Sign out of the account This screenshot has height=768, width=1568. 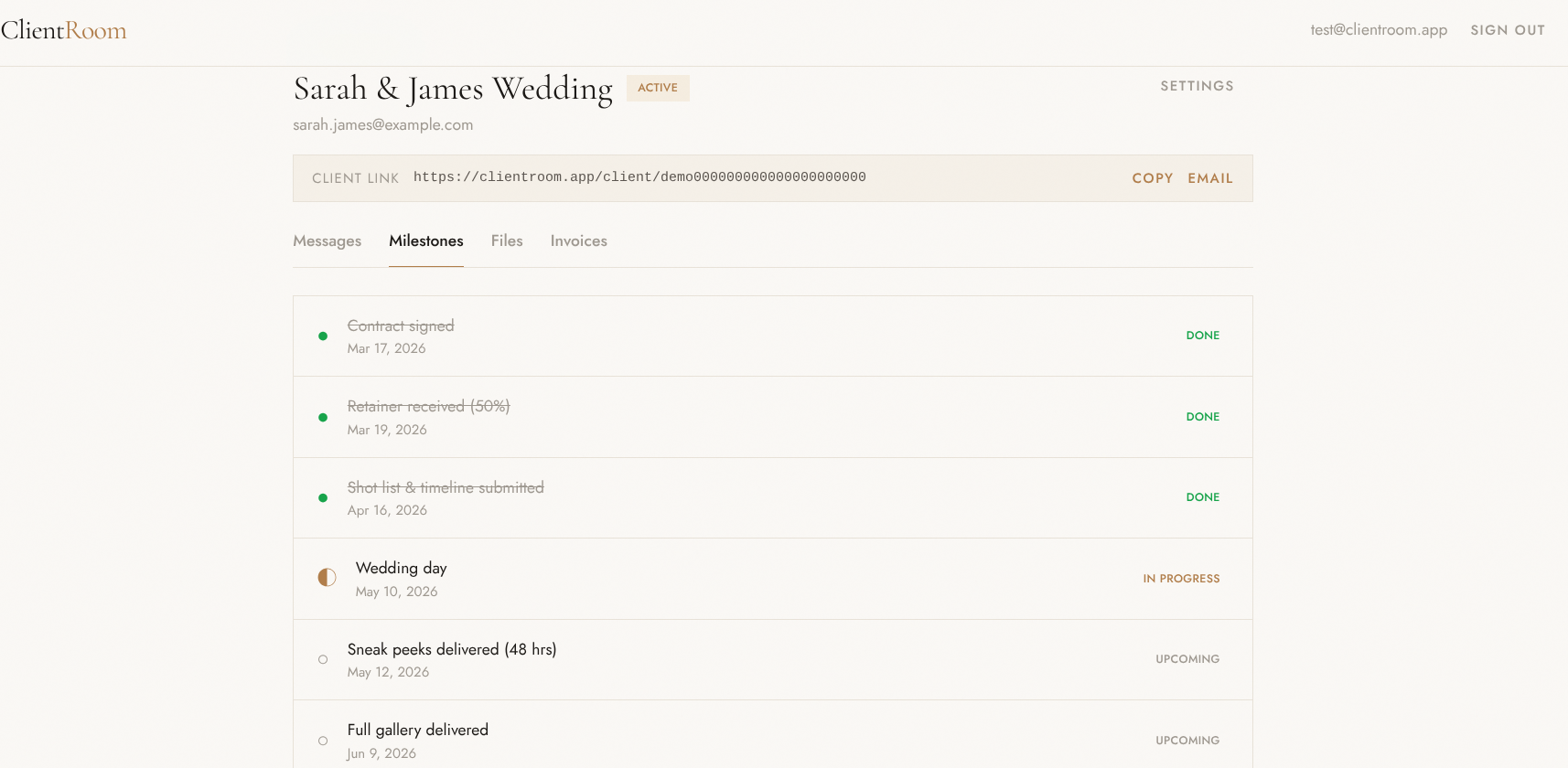tap(1508, 30)
